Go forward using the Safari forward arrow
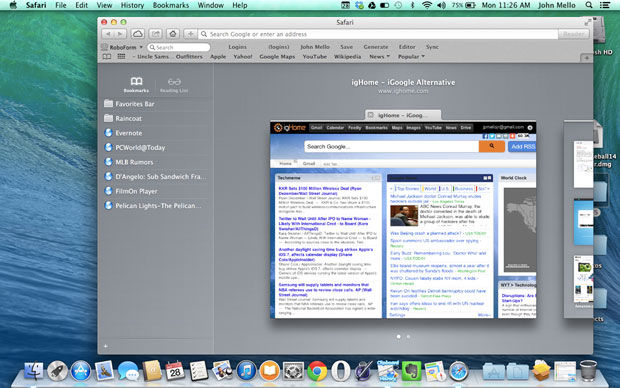620x388 pixels. [x=120, y=34]
